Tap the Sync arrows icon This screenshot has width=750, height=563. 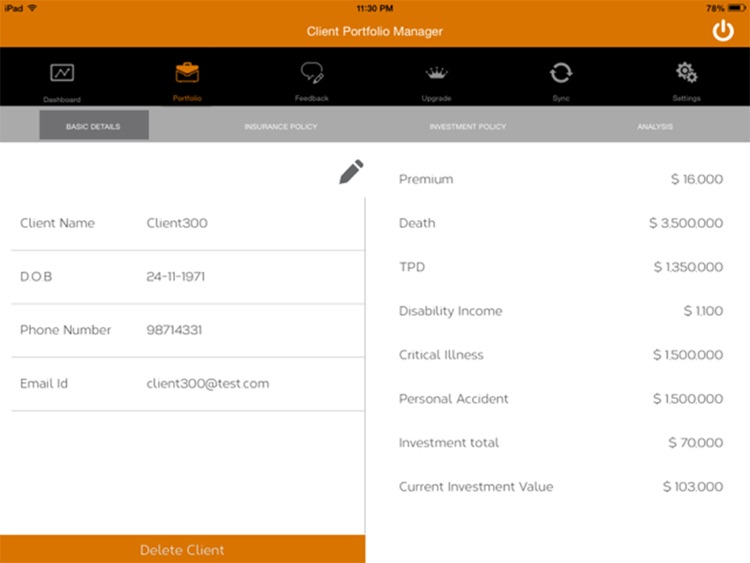point(561,73)
